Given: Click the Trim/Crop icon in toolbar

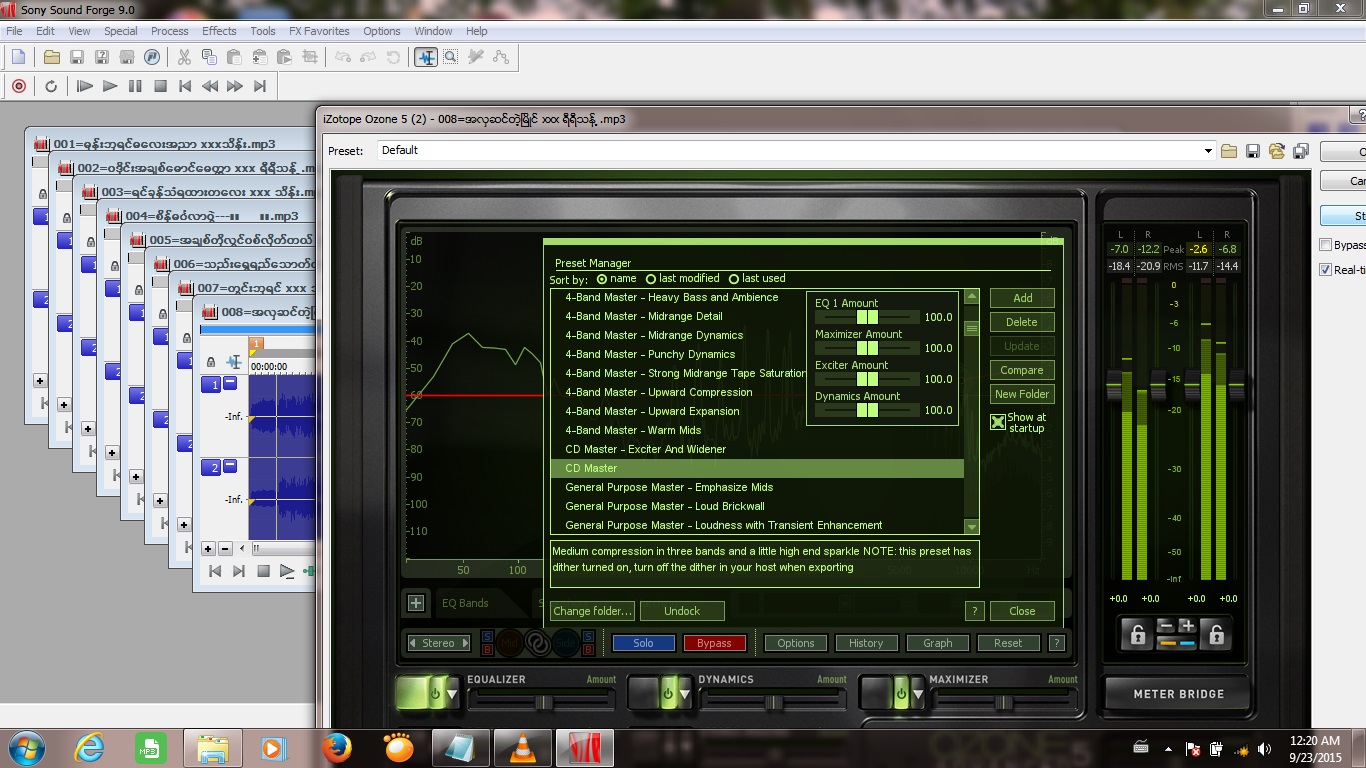Looking at the screenshot, I should tap(309, 57).
